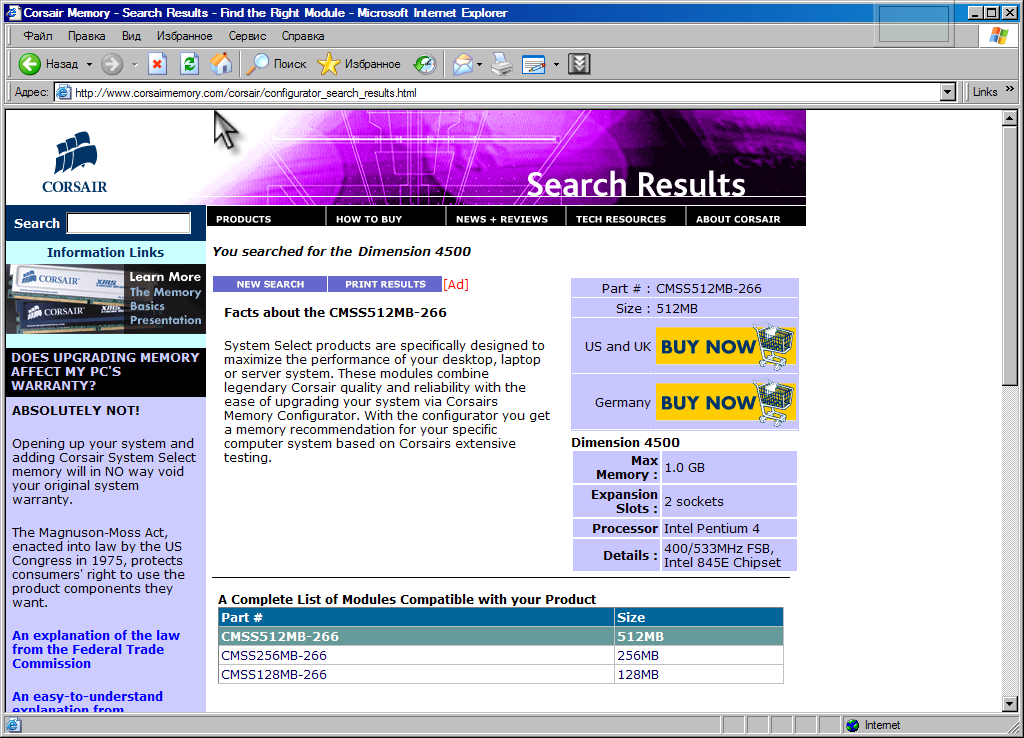The height and width of the screenshot is (738, 1024).
Task: Click the Corsair sails logo
Action: [x=75, y=162]
